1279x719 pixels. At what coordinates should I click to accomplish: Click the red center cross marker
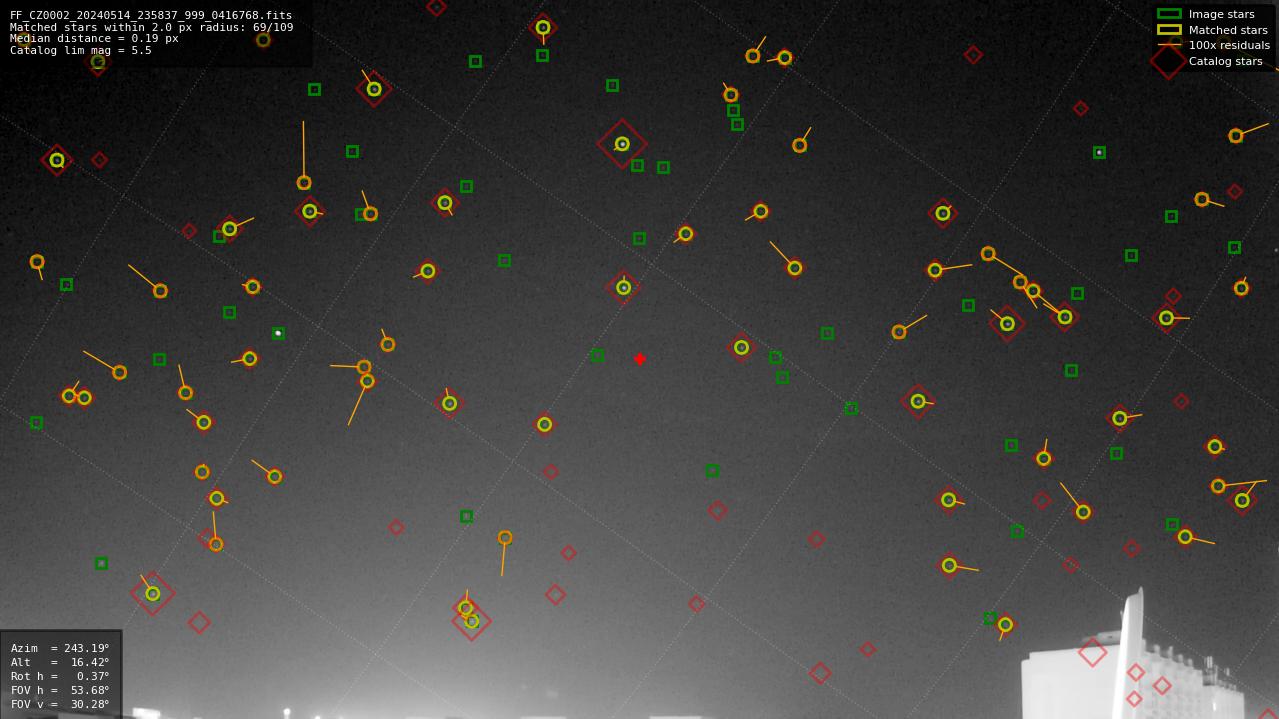(640, 359)
